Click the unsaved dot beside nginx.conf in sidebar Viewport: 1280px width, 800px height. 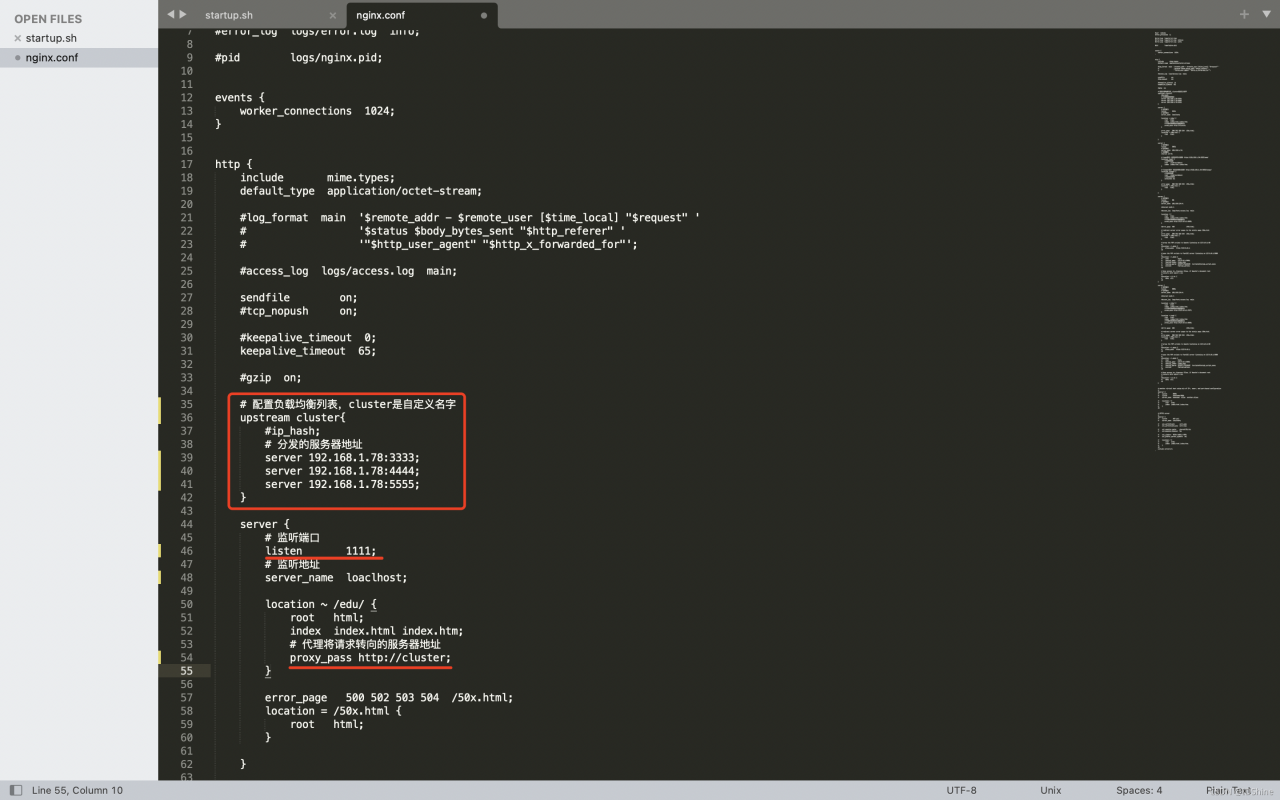tap(17, 58)
